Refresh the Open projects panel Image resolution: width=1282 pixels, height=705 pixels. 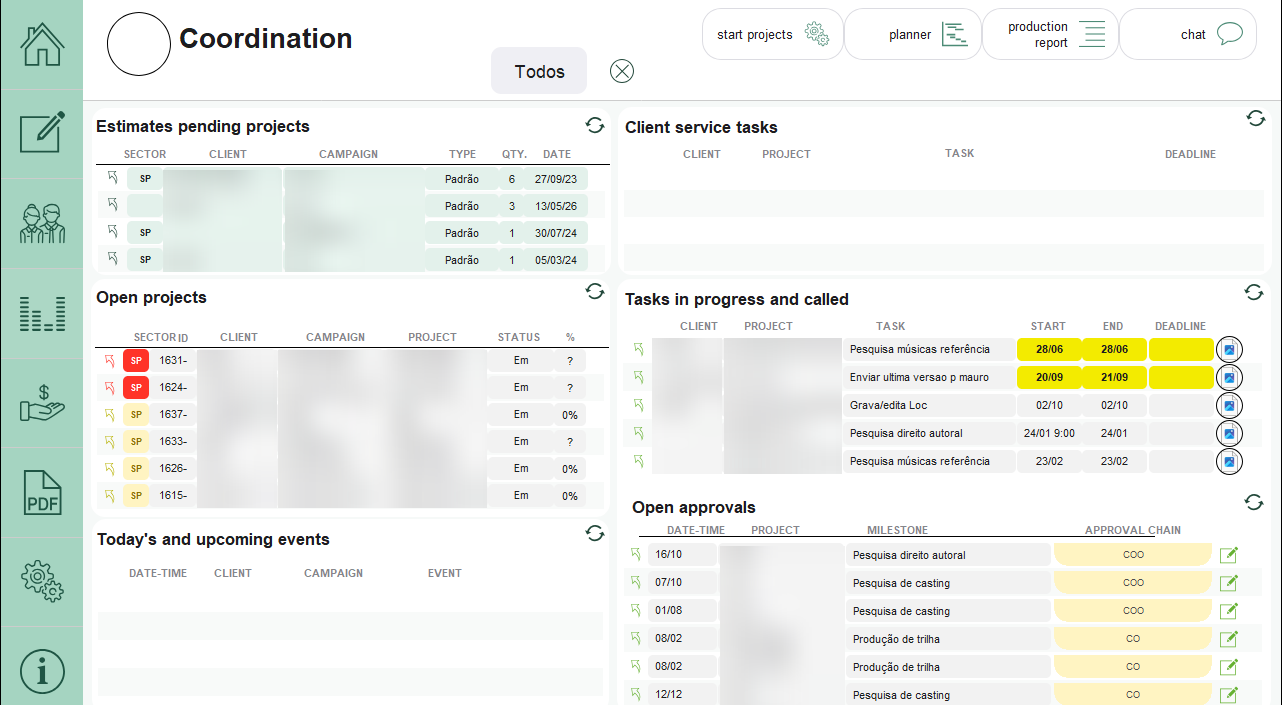point(595,291)
